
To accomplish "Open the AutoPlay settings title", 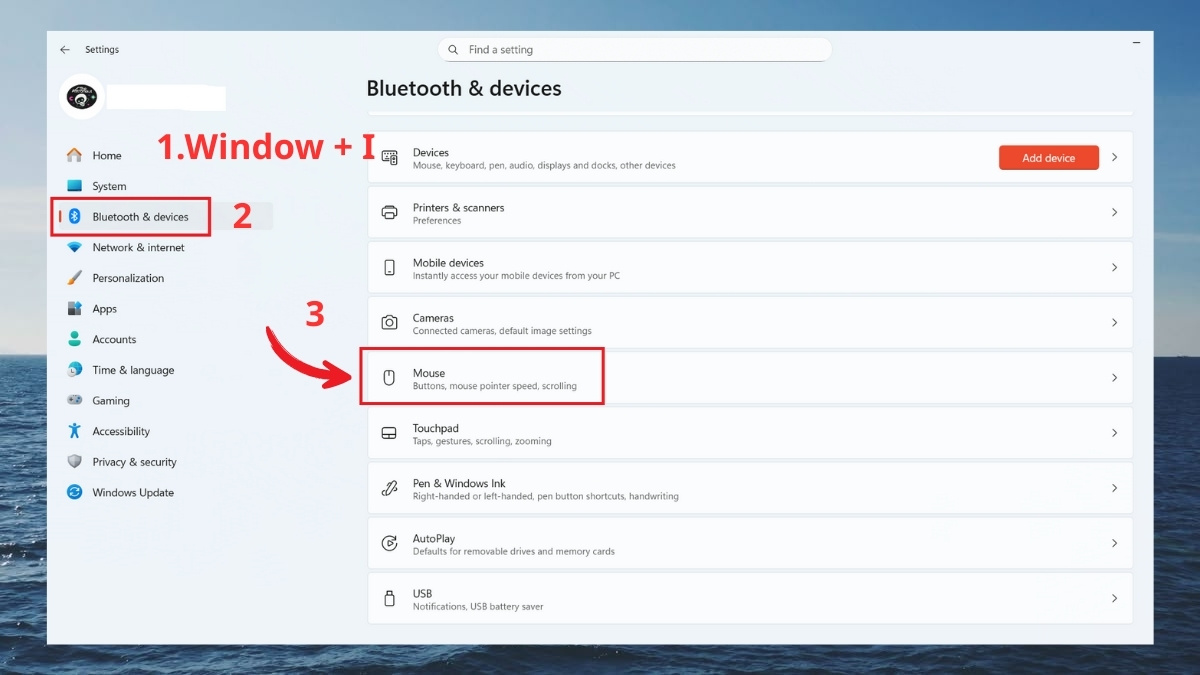I will point(434,538).
